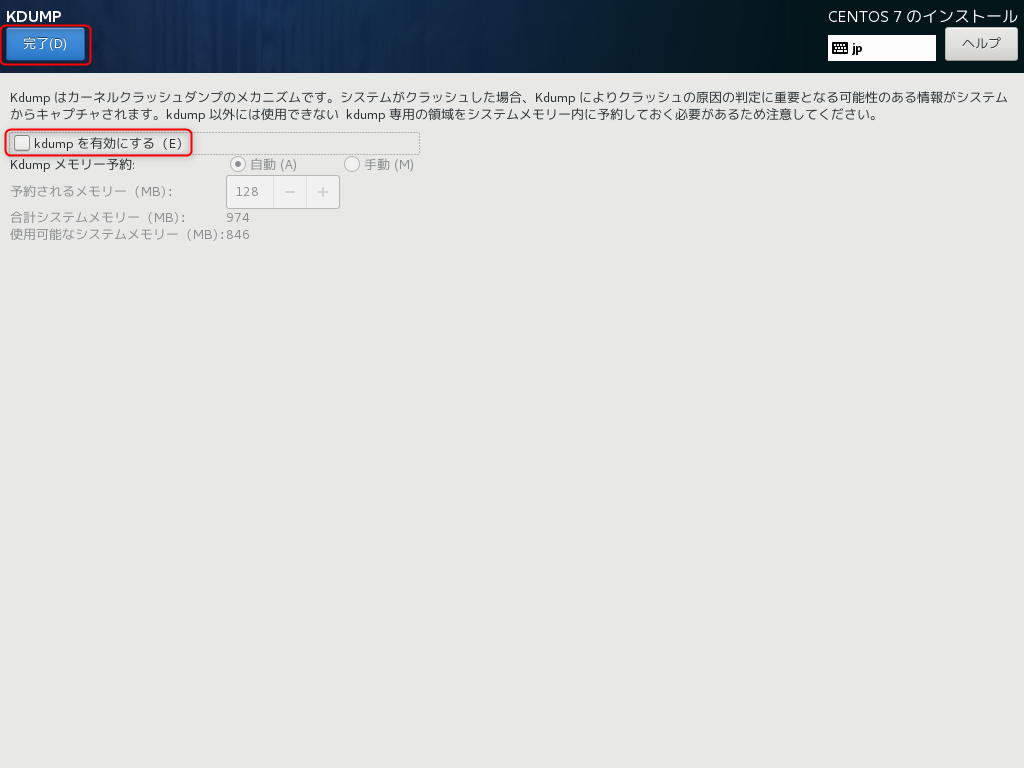Click the KDUMP title heading
Screen dimensions: 1024x768
coord(34,16)
